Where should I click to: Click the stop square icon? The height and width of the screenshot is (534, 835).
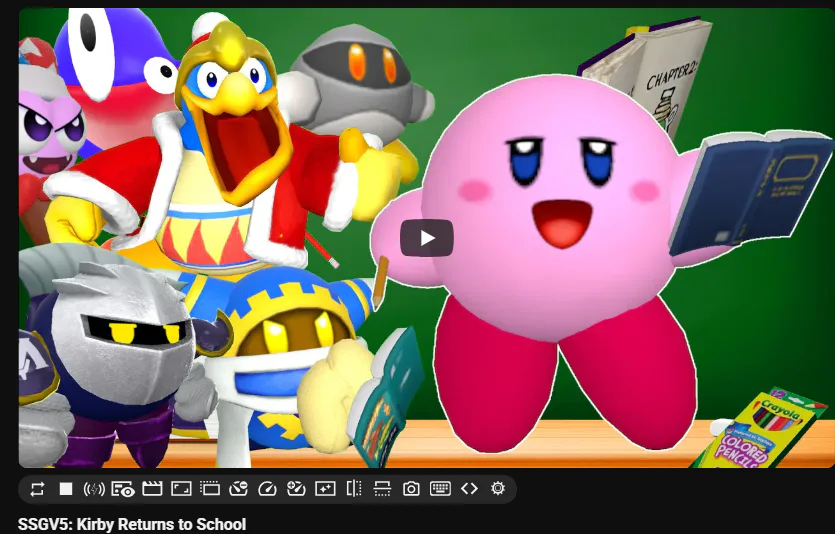click(x=66, y=489)
